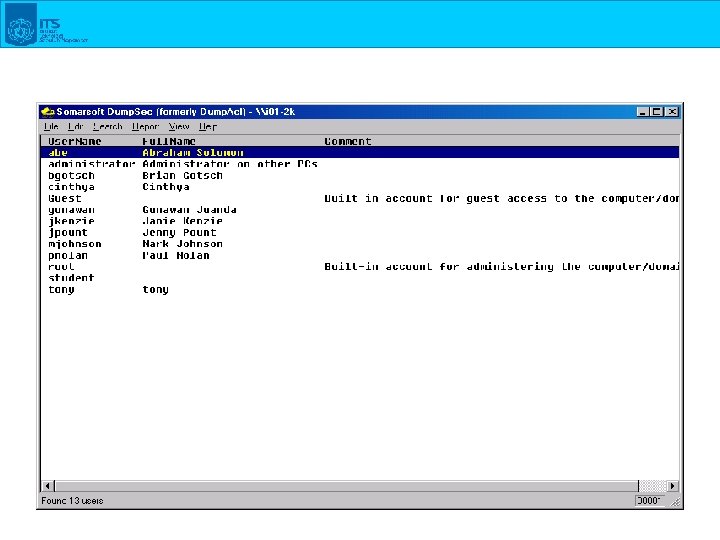Open the View menu
Image resolution: width=720 pixels, height=540 pixels.
(x=179, y=126)
